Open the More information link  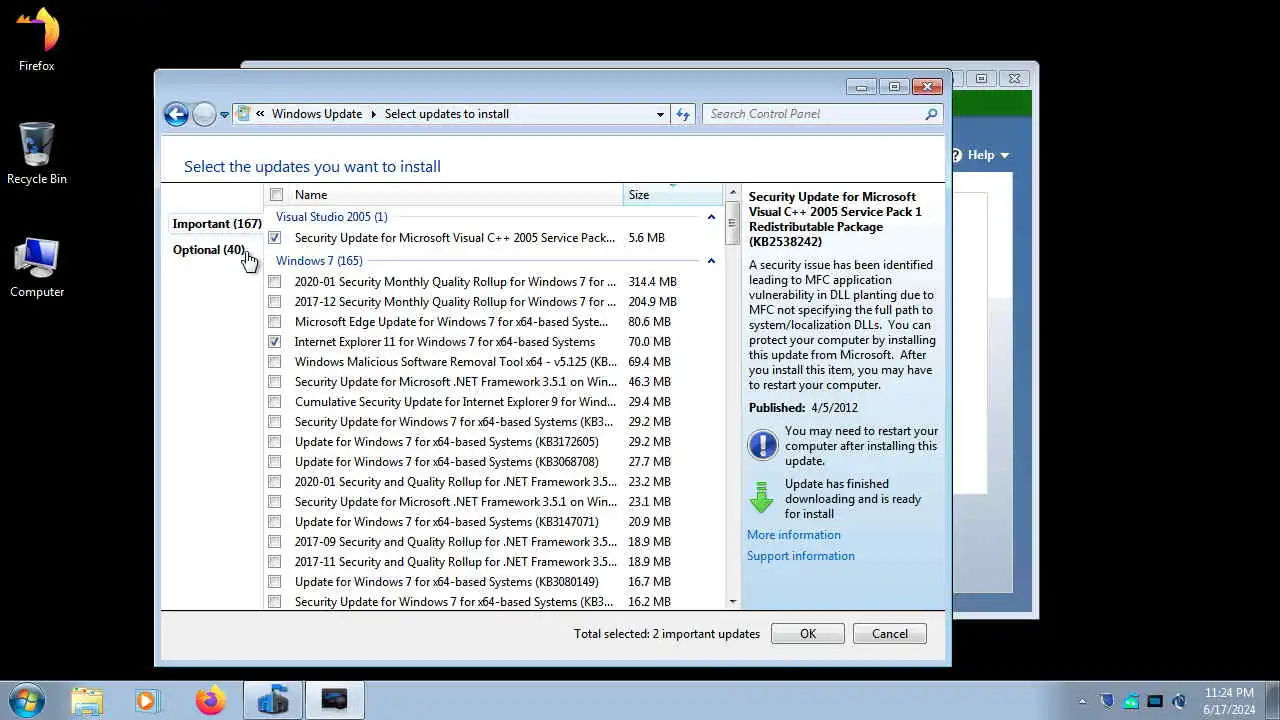pyautogui.click(x=794, y=535)
